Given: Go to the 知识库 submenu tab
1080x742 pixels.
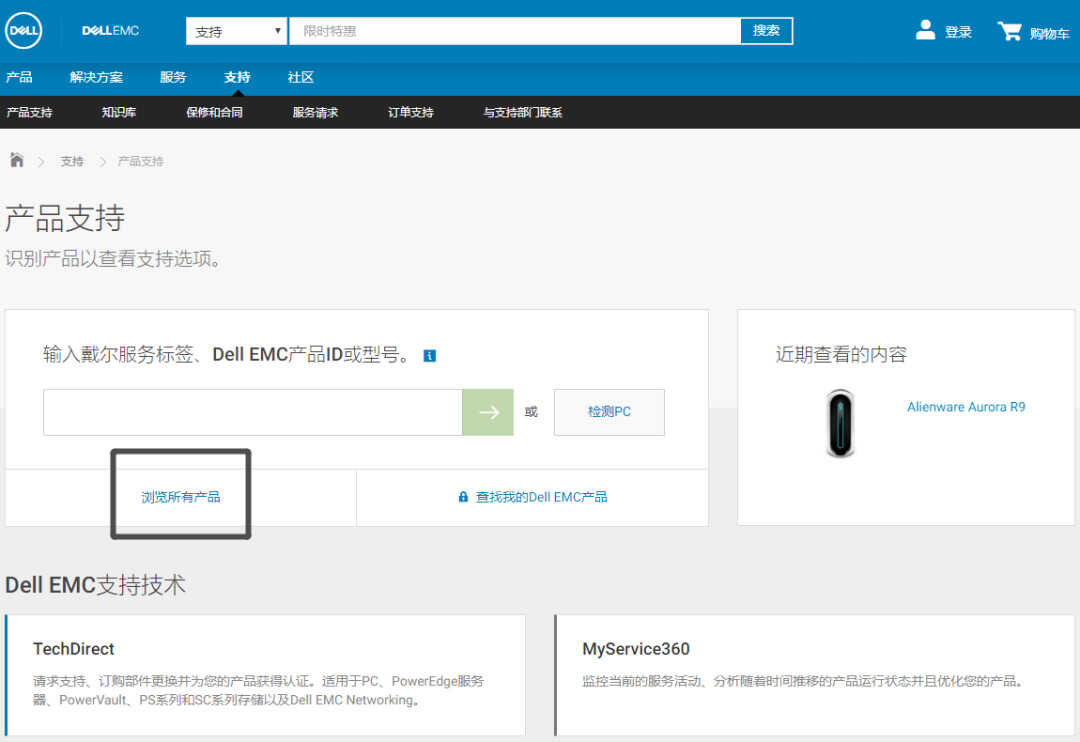Looking at the screenshot, I should [119, 112].
